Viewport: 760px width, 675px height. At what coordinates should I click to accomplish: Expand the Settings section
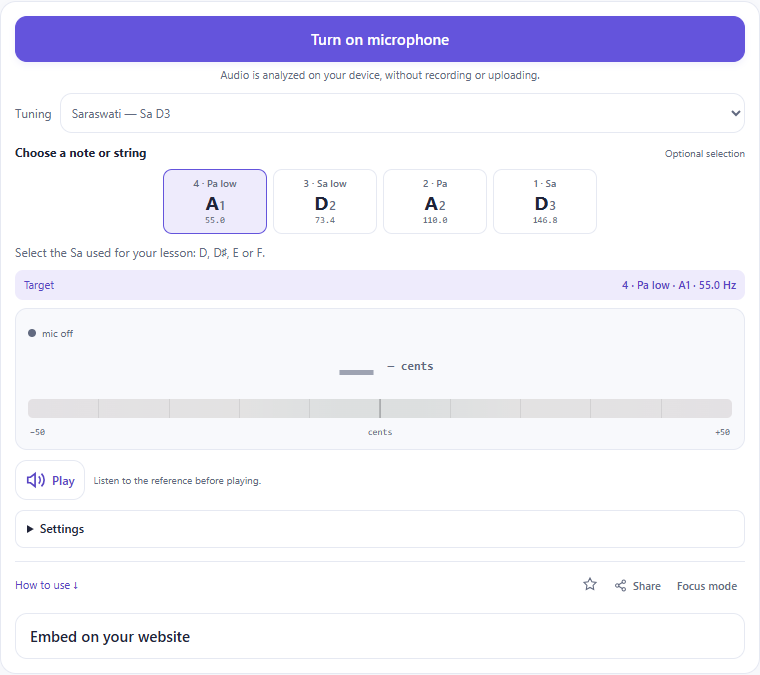coord(380,529)
